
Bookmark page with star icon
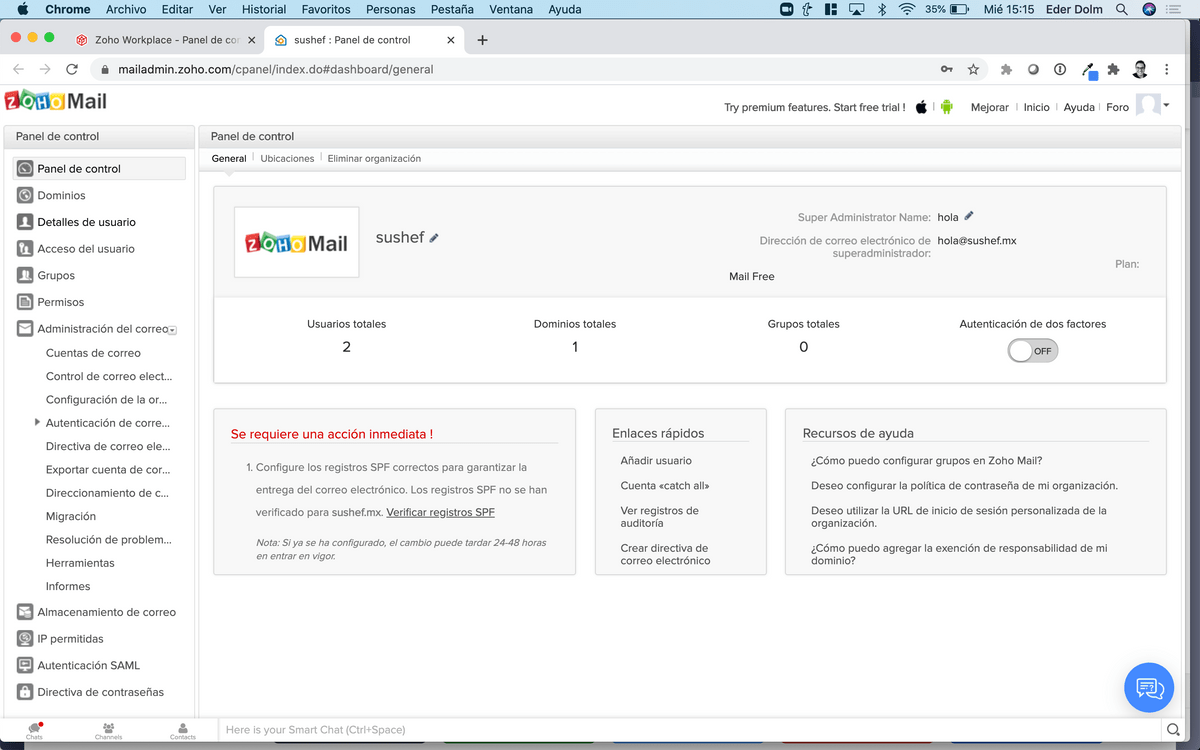coord(973,69)
